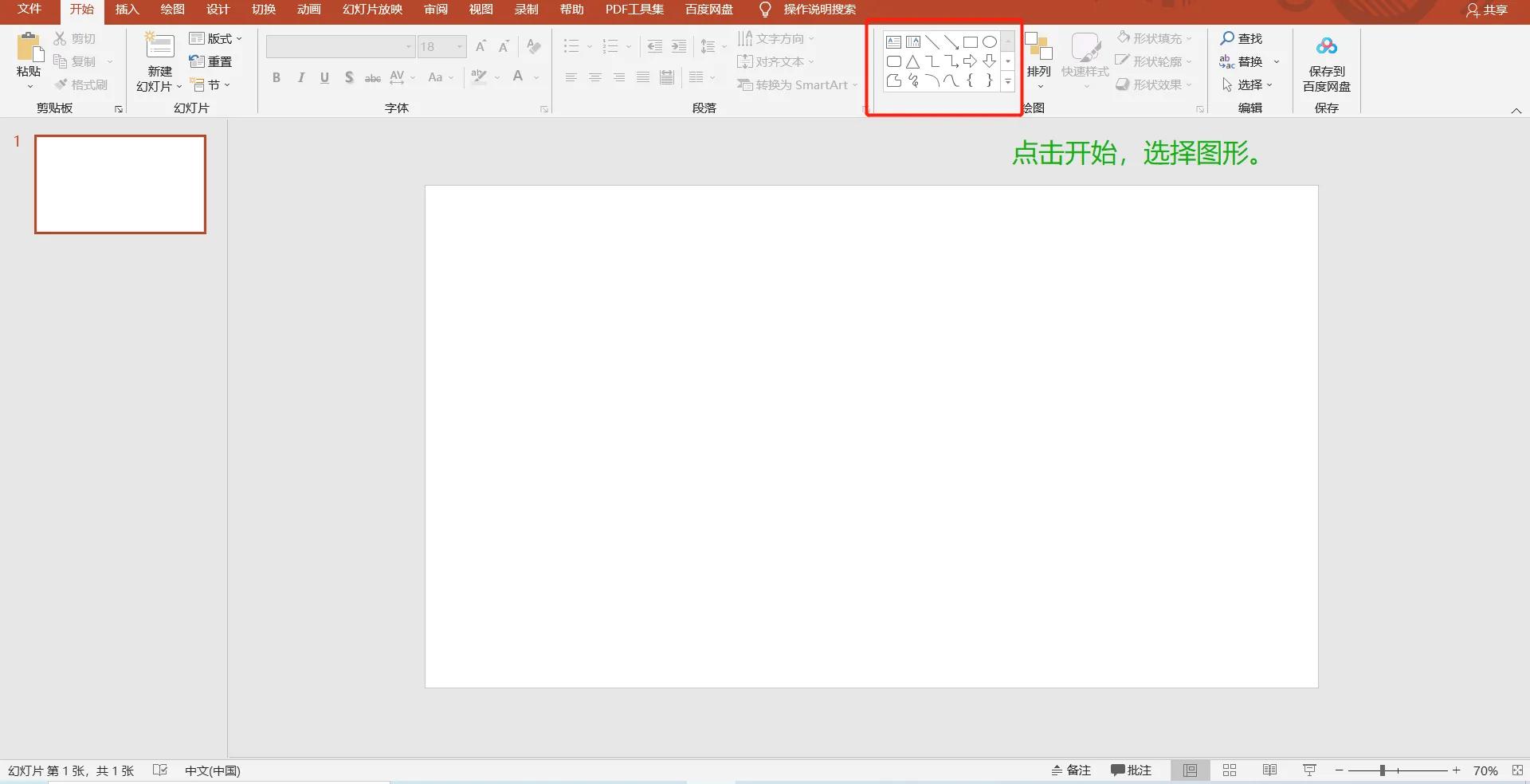Pick the elbow connector shape

click(x=932, y=61)
